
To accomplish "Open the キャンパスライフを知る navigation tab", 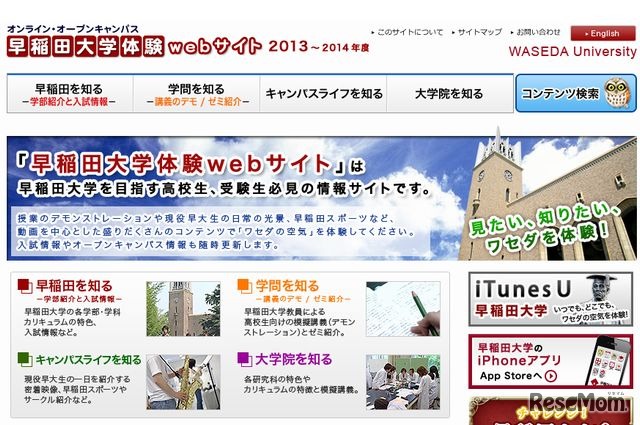I will click(x=323, y=93).
